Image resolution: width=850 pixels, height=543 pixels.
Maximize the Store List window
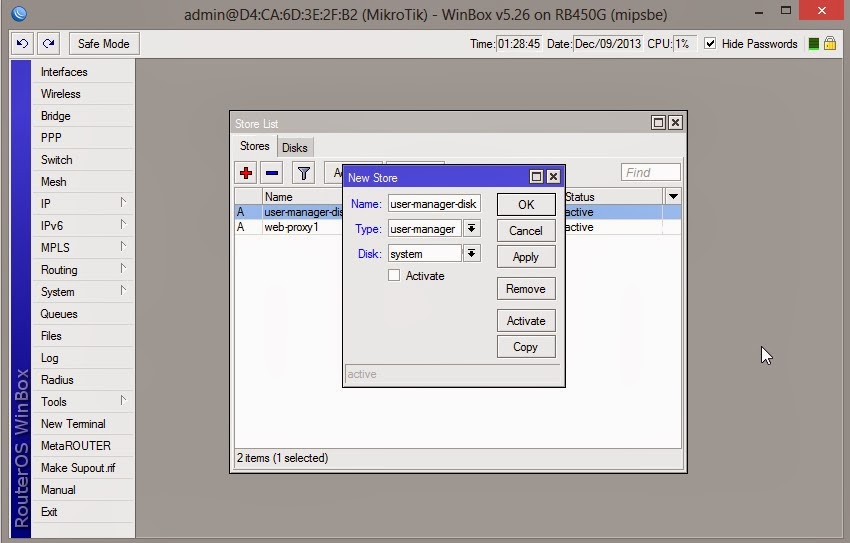(x=658, y=122)
